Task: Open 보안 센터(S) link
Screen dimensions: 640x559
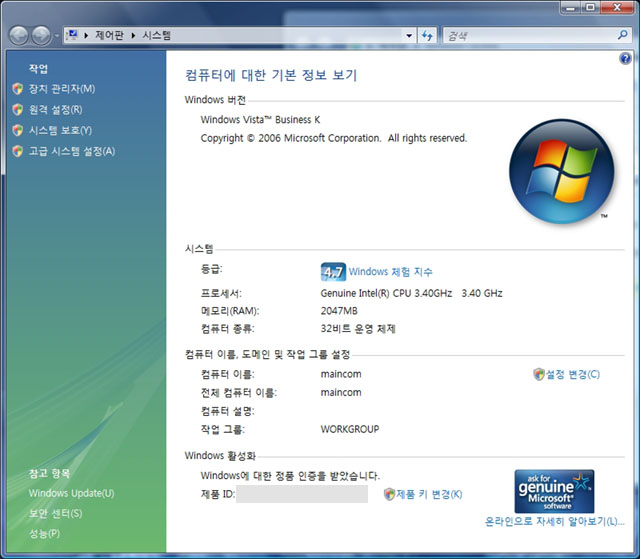Action: [56, 513]
